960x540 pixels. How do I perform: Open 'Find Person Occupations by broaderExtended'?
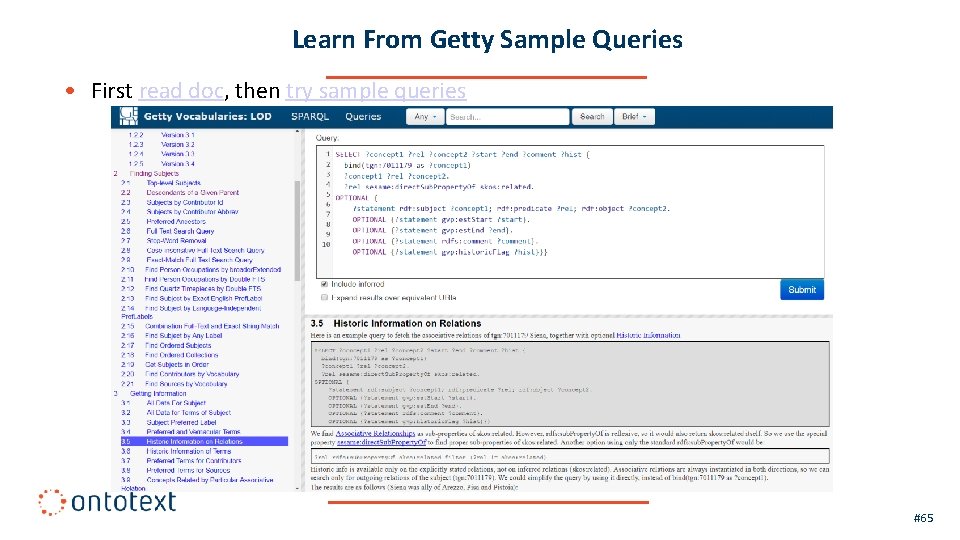click(213, 269)
